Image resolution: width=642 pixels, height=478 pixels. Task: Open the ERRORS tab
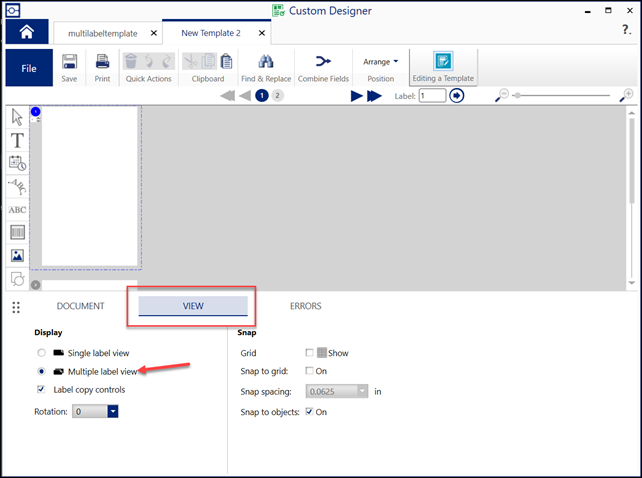tap(305, 306)
